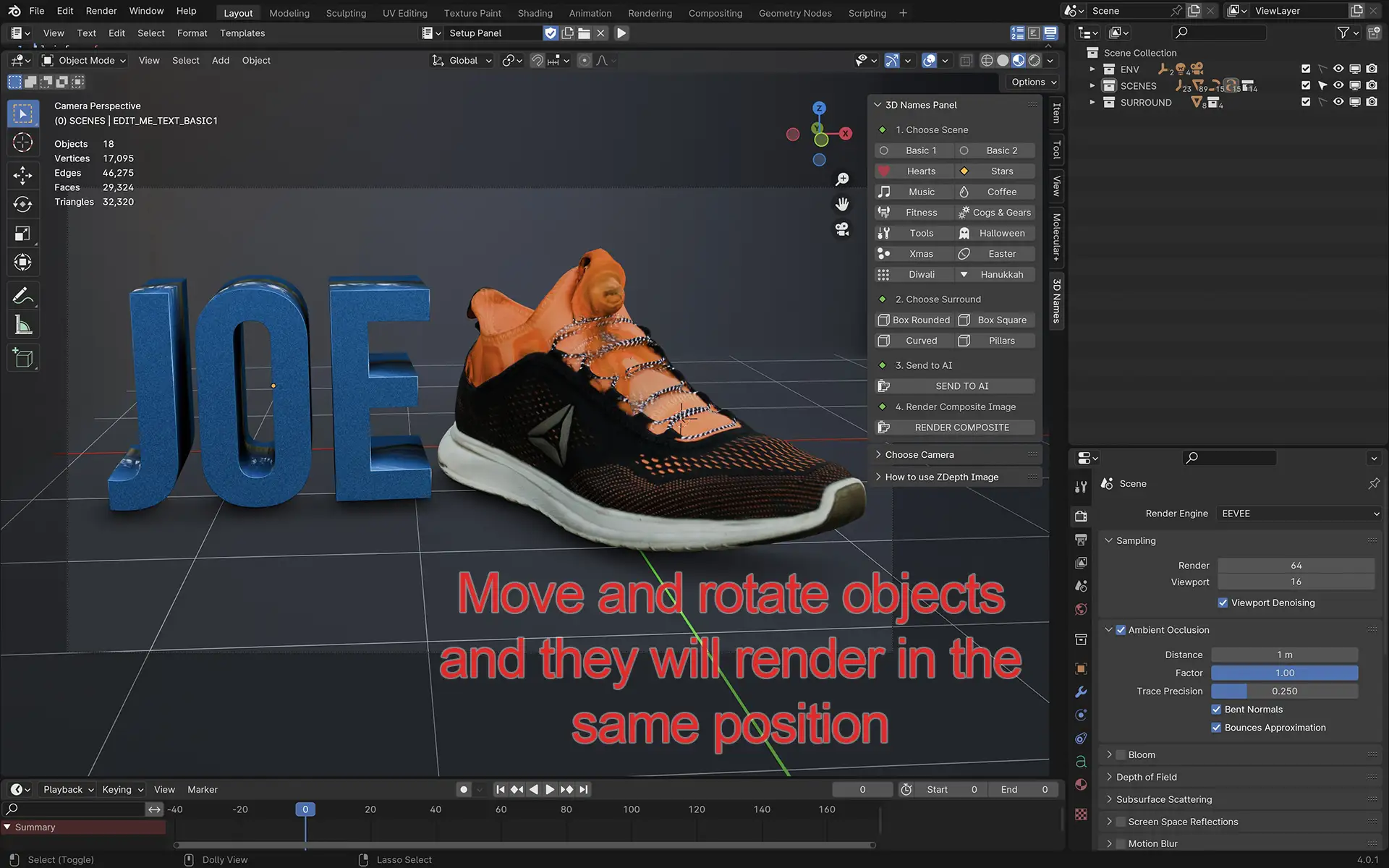Open Global transform orientation dropdown
The width and height of the screenshot is (1389, 868).
click(x=462, y=61)
